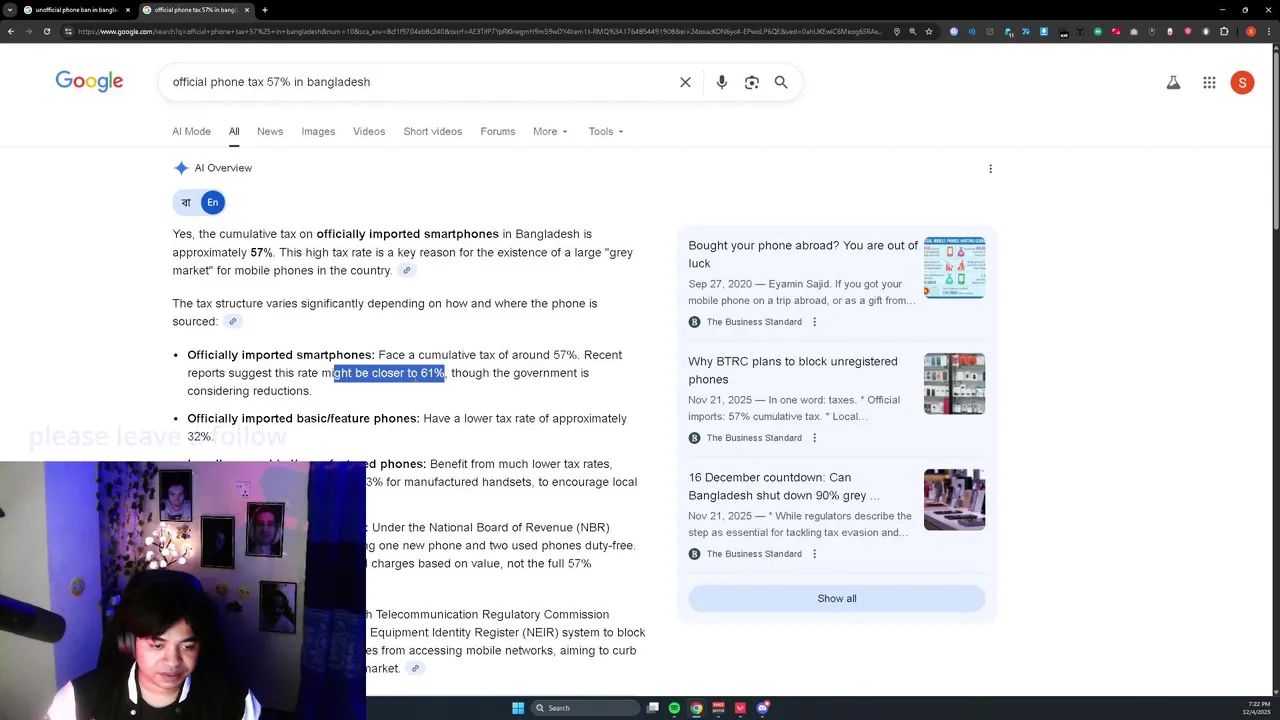Screen dimensions: 1280x720
Task: Go back in browser history
Action: (x=10, y=31)
